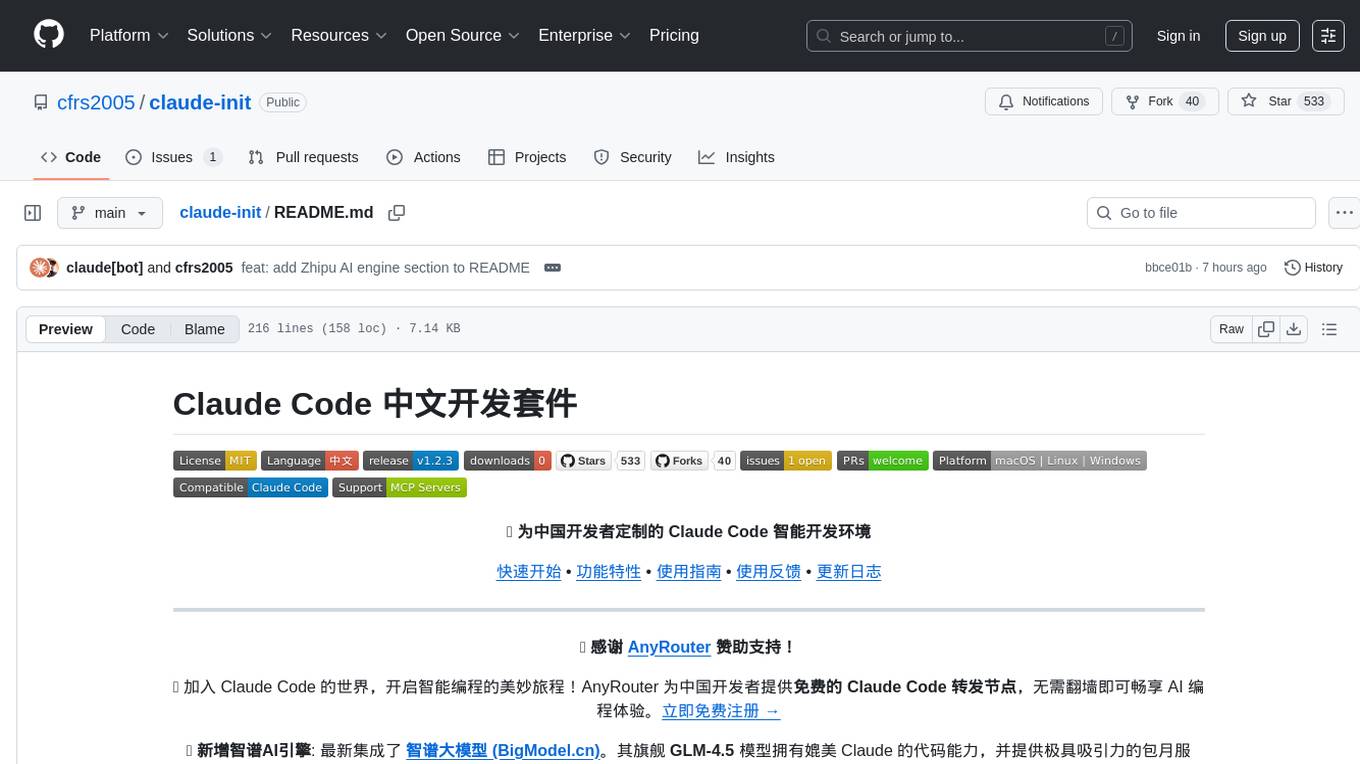Collapse the file tree side panel
1360x764 pixels.
[33, 213]
